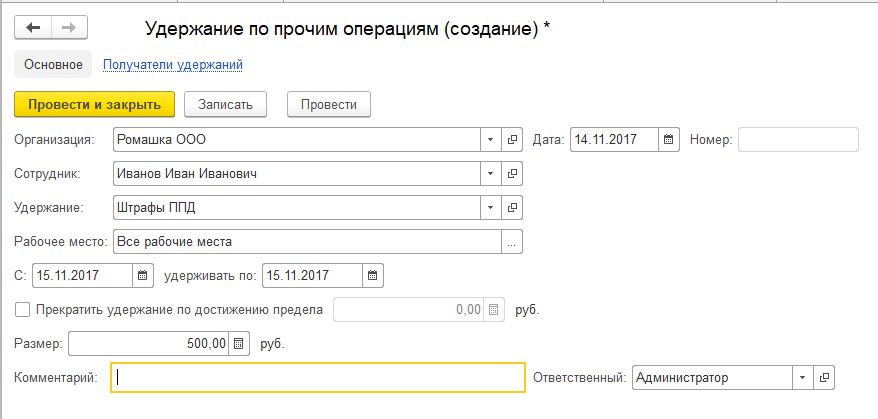Open calendar picker for Дата field
This screenshot has width=878, height=419.
668,139
